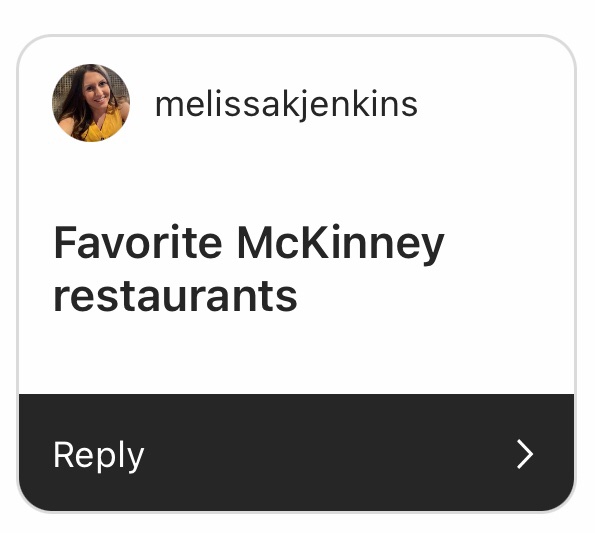Expand reply using the chevron in dark bar

tap(525, 454)
